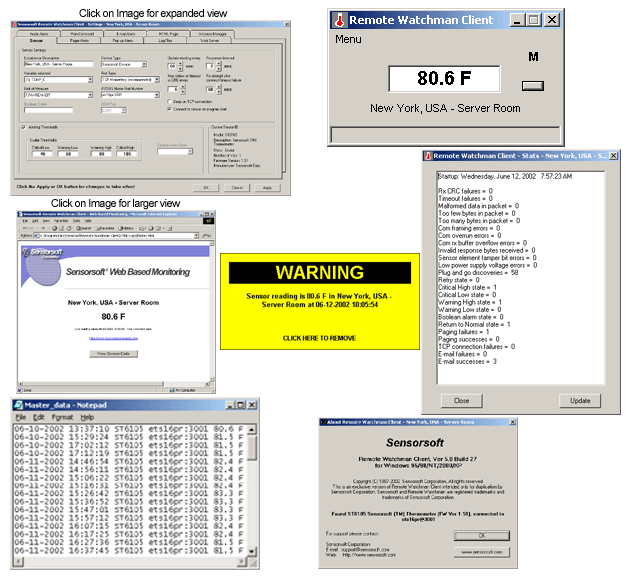The height and width of the screenshot is (579, 629).
Task: Toggle Connect to sensor on program start
Action: click(x=170, y=108)
